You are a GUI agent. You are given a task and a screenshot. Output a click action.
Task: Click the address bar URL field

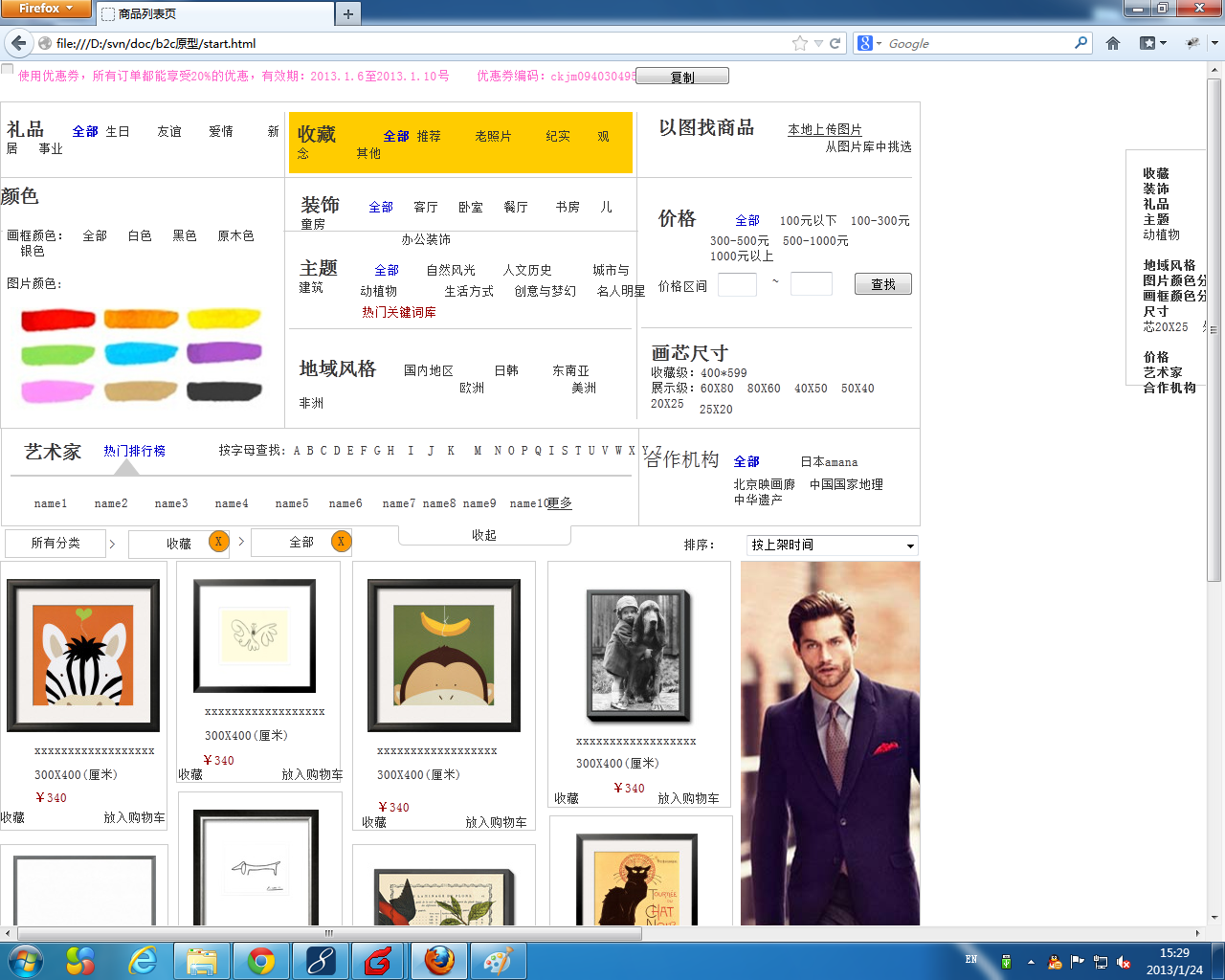tap(421, 43)
